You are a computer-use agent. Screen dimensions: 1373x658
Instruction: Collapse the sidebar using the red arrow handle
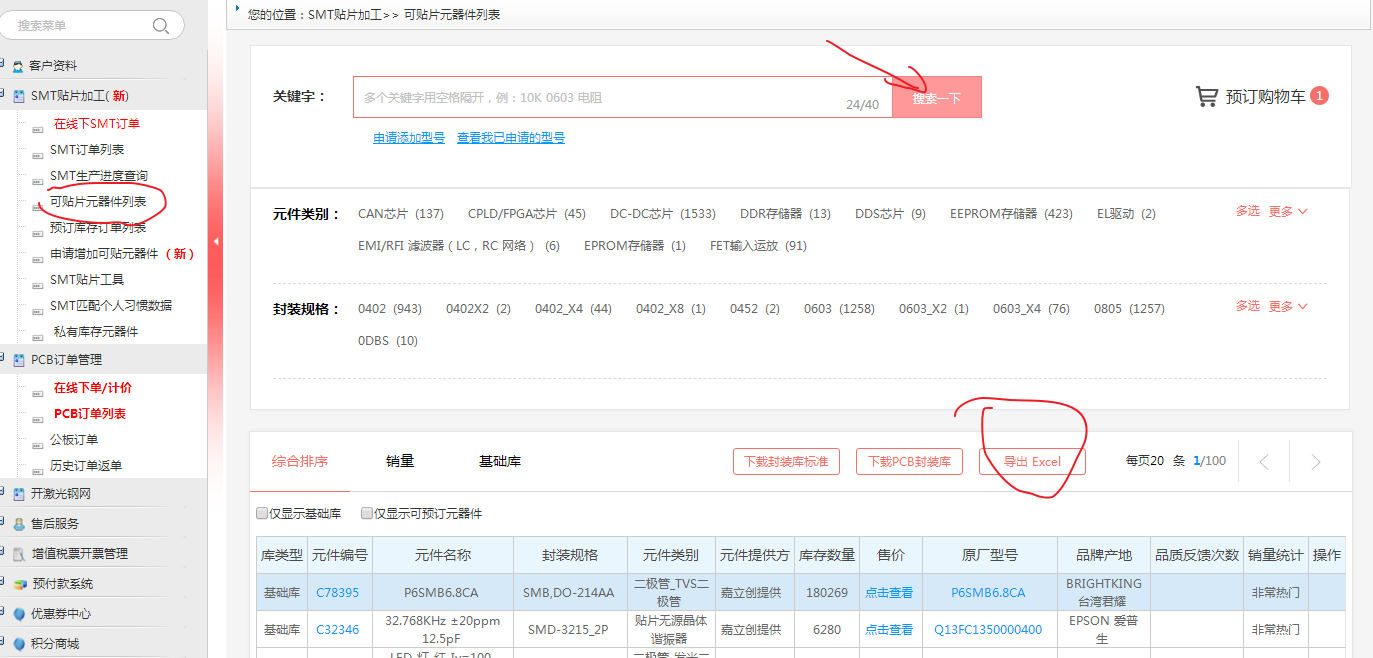(216, 242)
